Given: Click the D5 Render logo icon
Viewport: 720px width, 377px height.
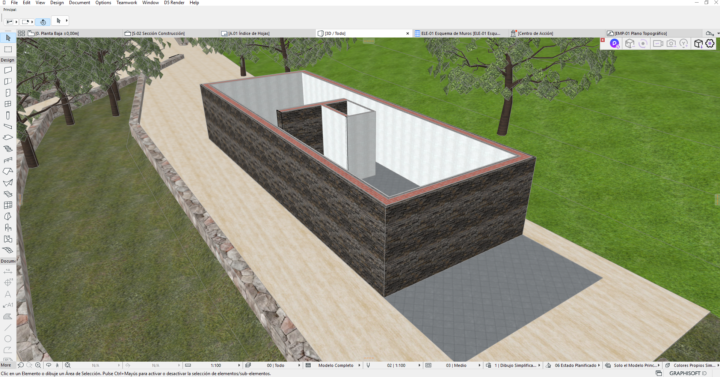Looking at the screenshot, I should pyautogui.click(x=614, y=43).
